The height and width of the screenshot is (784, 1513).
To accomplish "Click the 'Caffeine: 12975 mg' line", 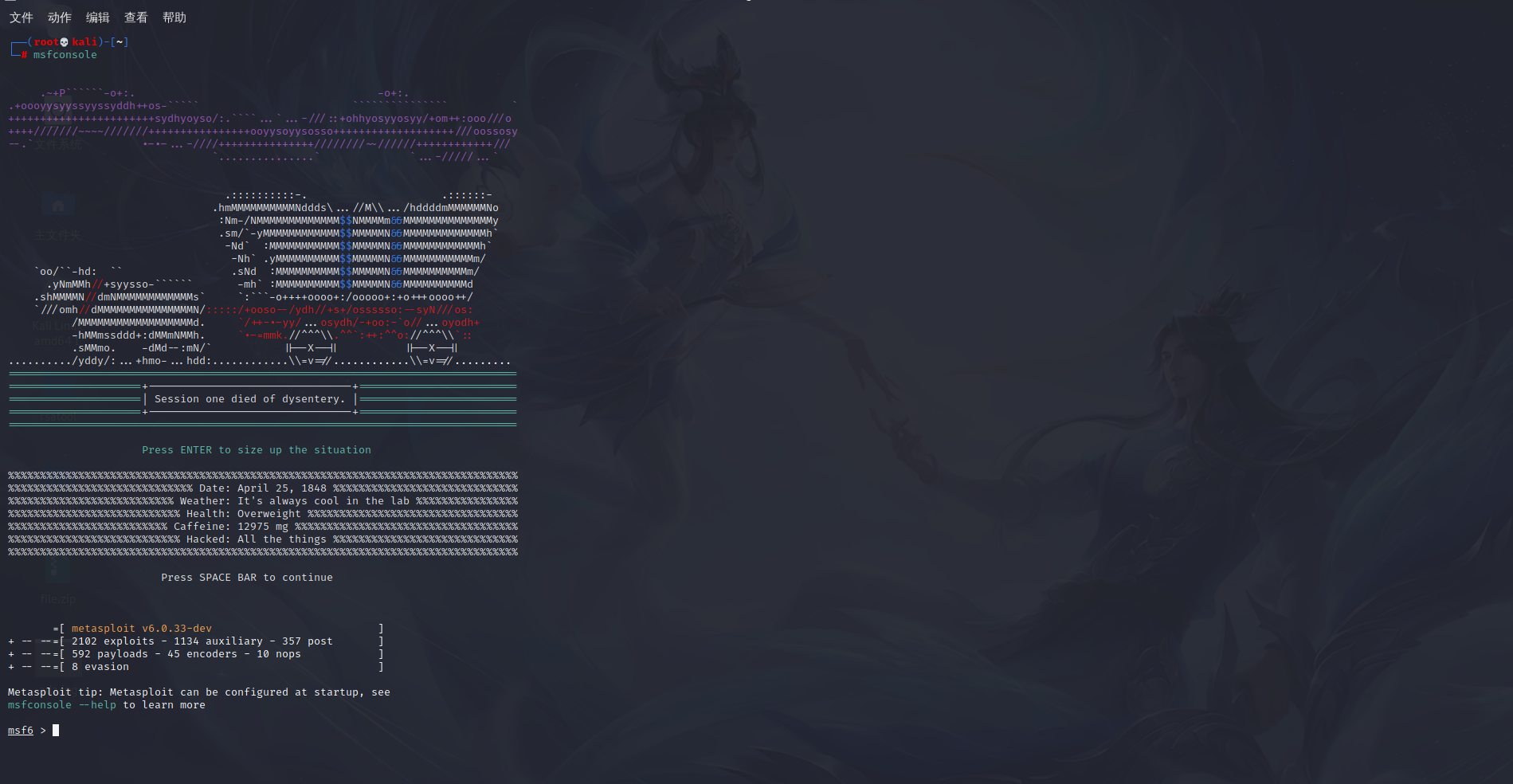I will click(231, 527).
